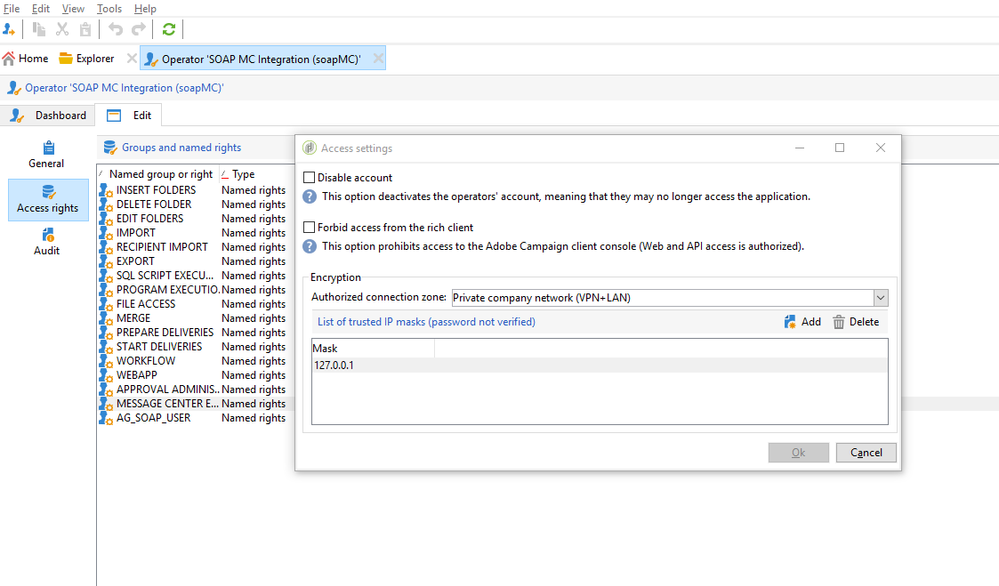Click the Delete trash icon
The width and height of the screenshot is (999, 586).
pos(839,322)
